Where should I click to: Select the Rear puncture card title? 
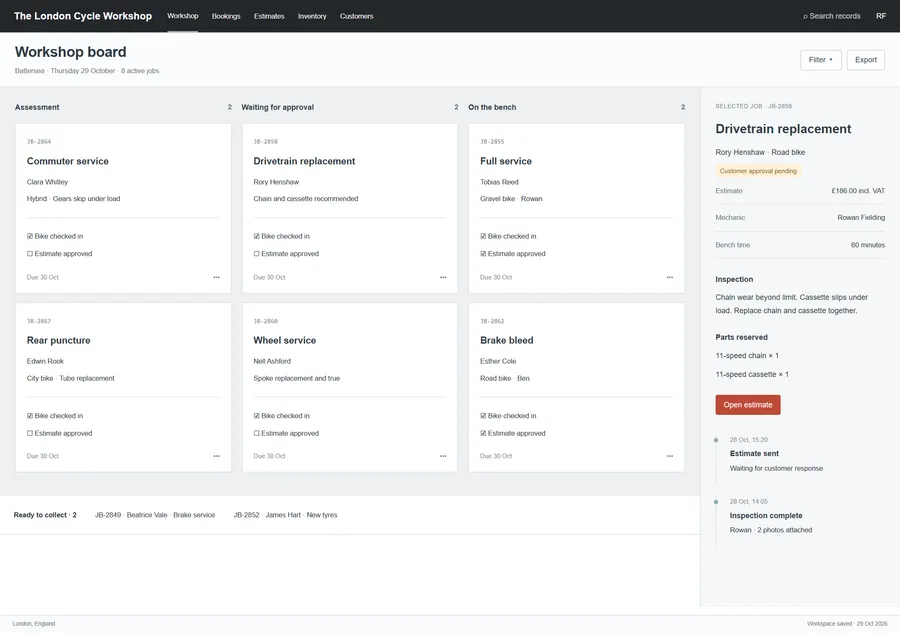[59, 340]
